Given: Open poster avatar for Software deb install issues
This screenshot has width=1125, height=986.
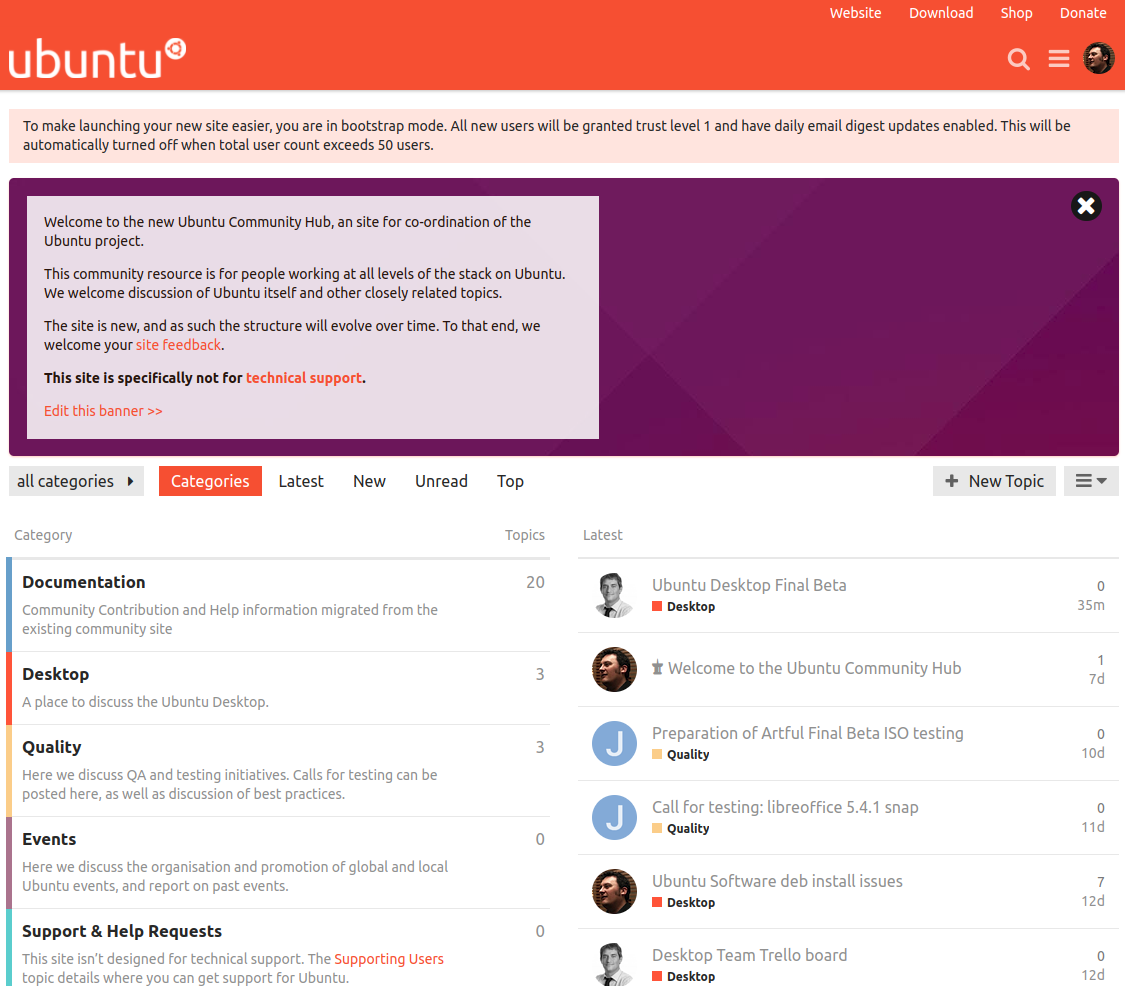Looking at the screenshot, I should (x=614, y=891).
